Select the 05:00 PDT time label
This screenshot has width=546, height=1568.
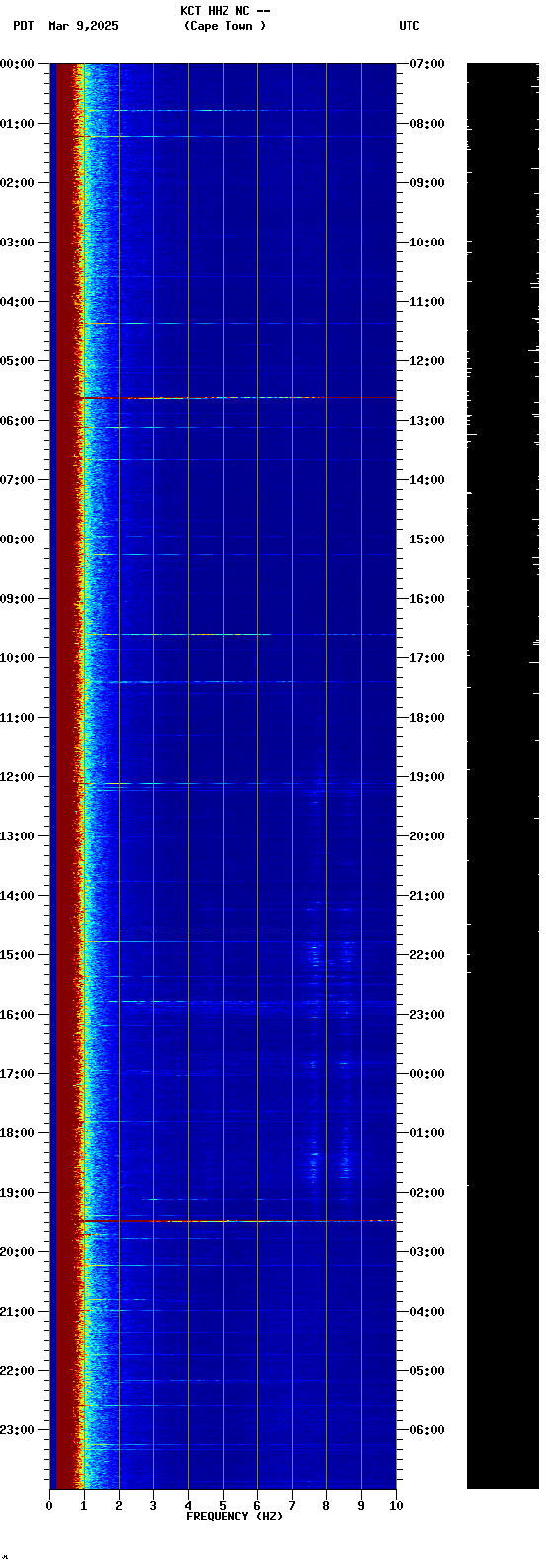coord(17,361)
